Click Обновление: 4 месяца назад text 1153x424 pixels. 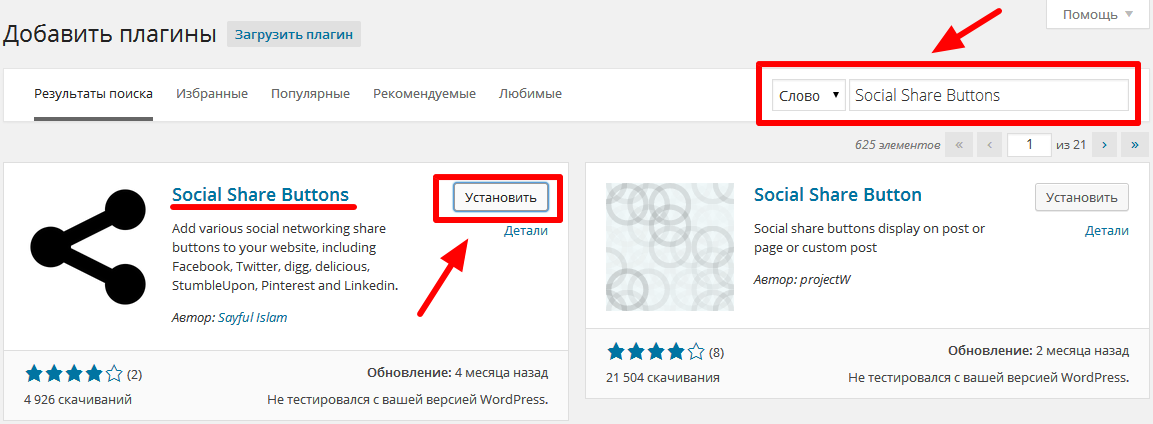pos(457,373)
